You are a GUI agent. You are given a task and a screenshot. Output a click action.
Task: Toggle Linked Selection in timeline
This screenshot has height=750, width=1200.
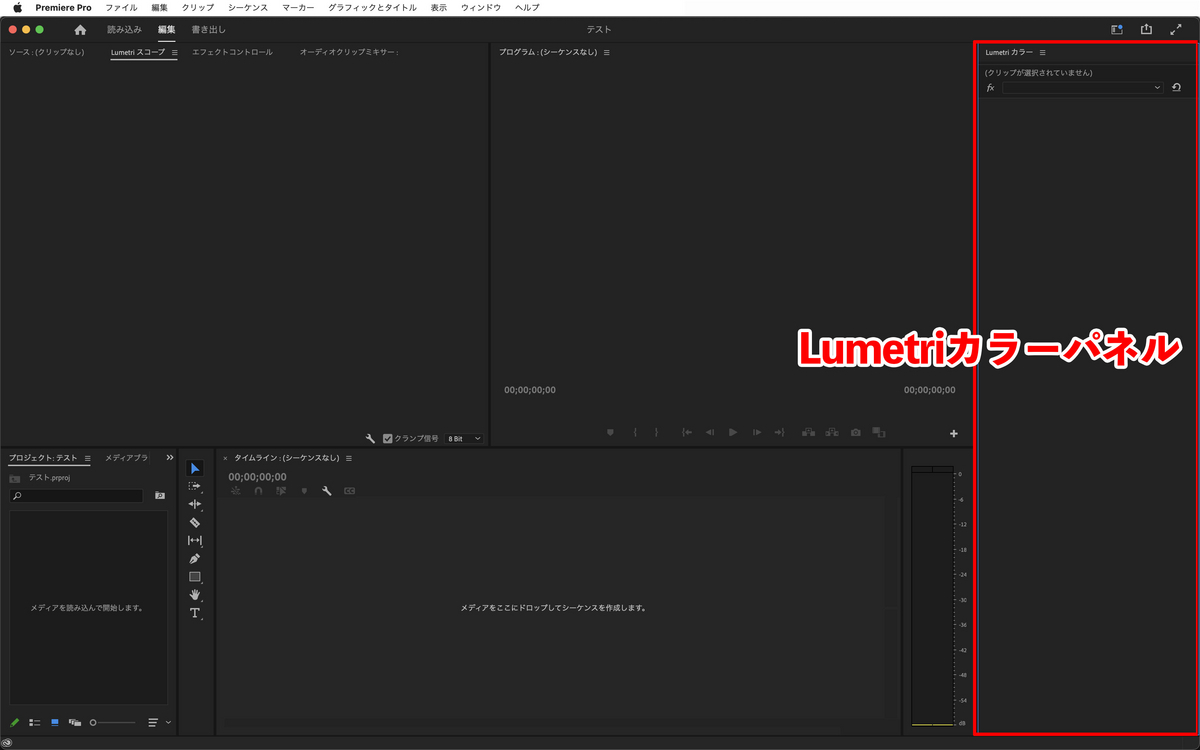pos(281,491)
